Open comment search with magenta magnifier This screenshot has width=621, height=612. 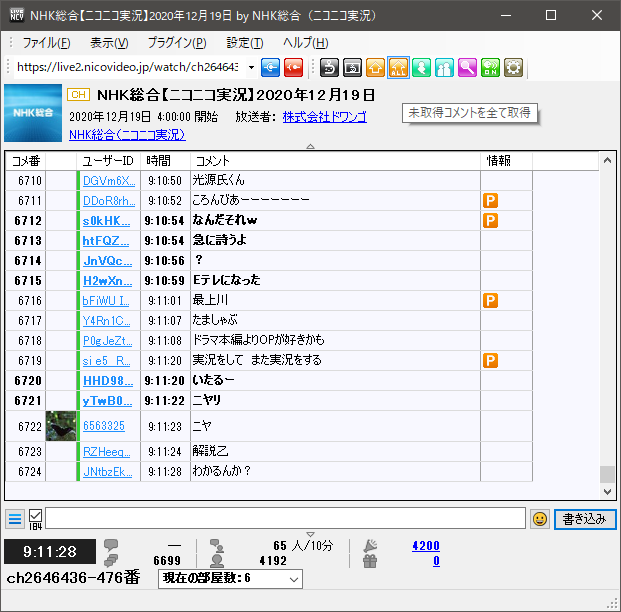click(467, 67)
